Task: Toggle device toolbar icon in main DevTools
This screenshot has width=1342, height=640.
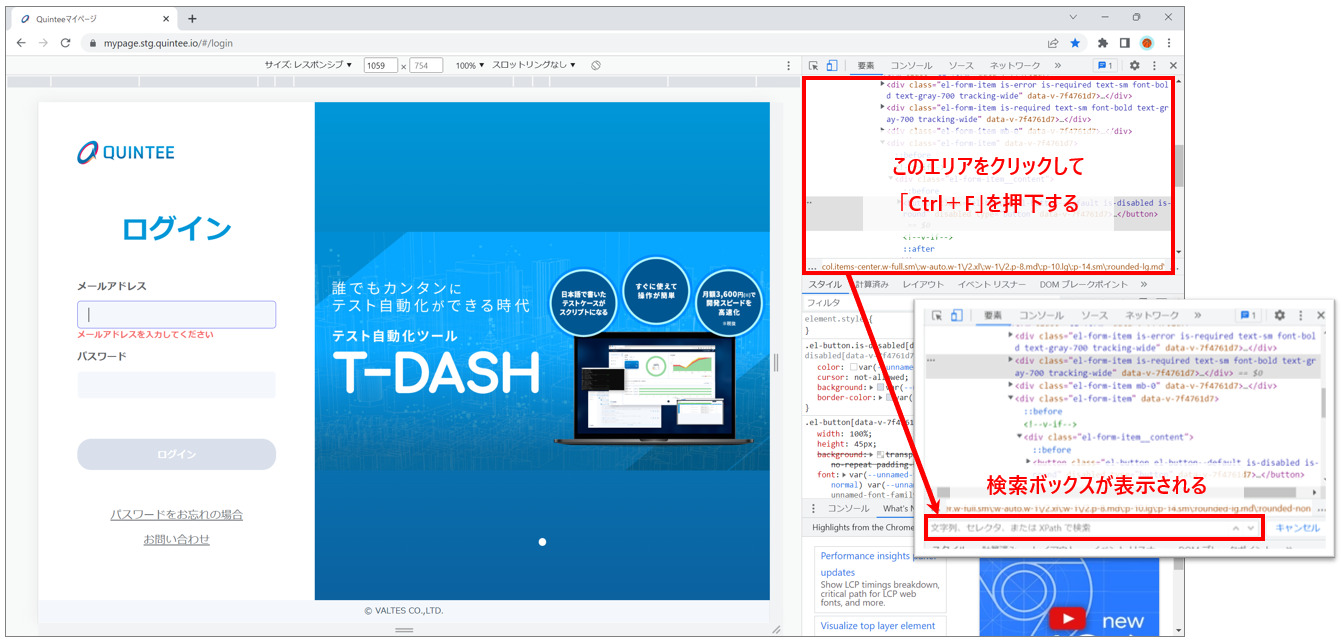Action: pos(832,66)
